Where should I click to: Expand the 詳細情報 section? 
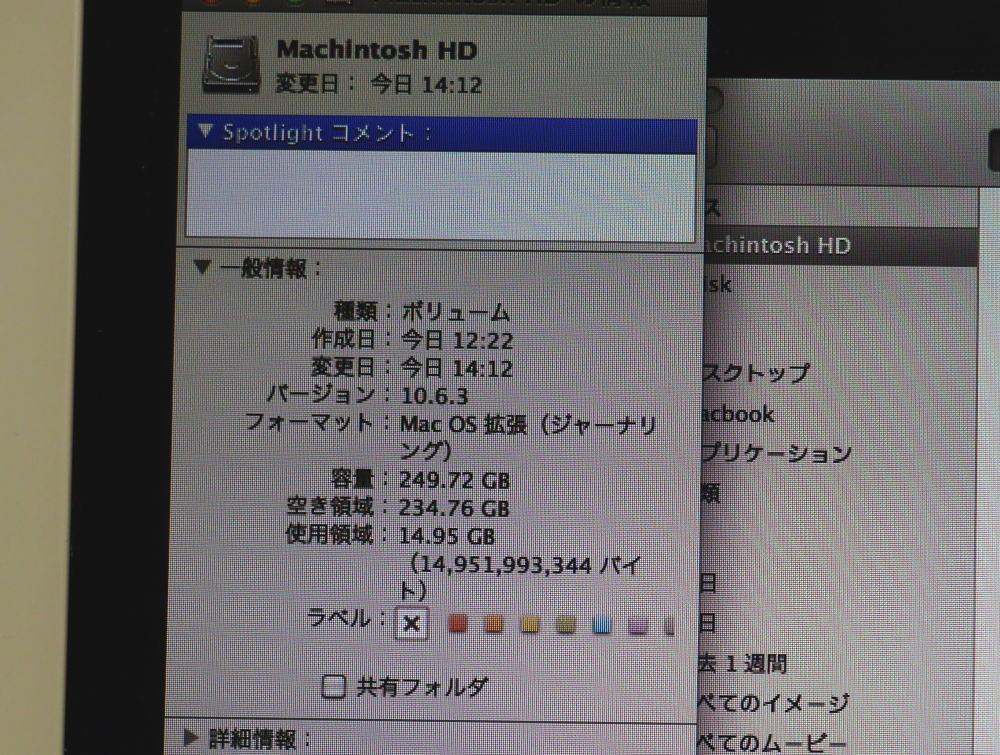tap(191, 738)
